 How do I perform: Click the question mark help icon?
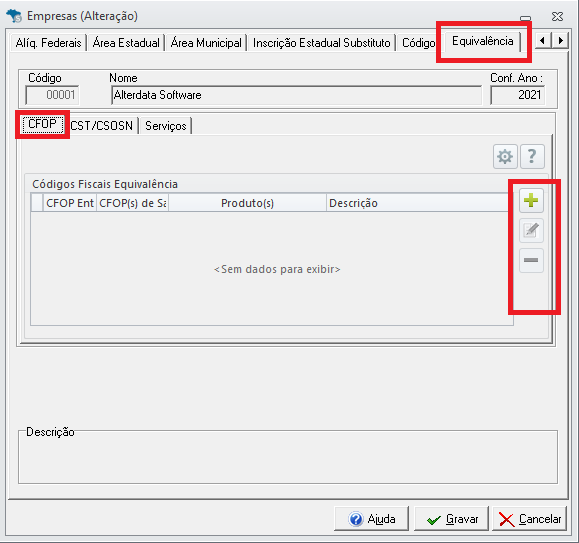532,157
